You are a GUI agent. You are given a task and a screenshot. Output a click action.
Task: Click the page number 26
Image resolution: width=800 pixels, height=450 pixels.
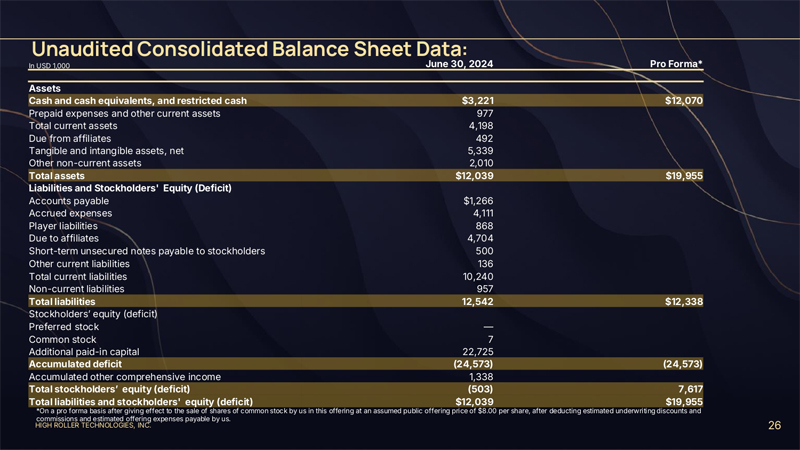click(x=774, y=426)
